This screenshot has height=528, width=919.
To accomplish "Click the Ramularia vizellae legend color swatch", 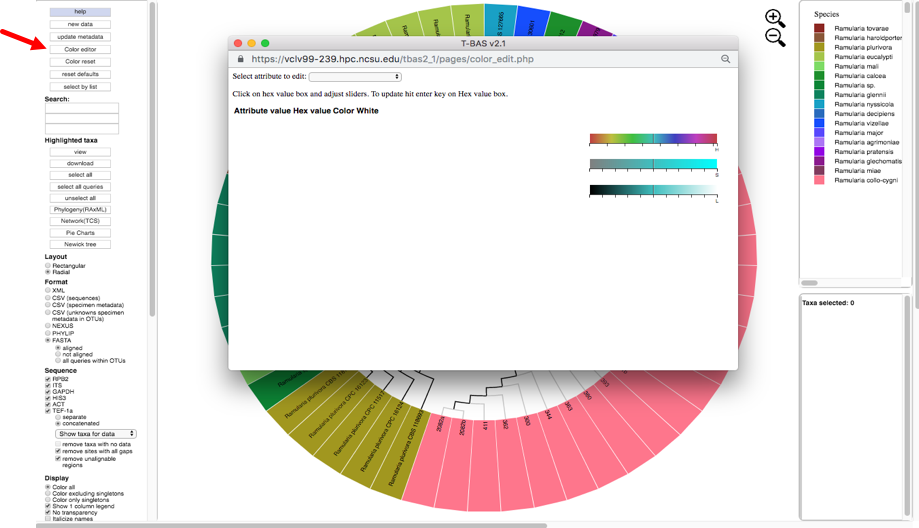I will (819, 123).
